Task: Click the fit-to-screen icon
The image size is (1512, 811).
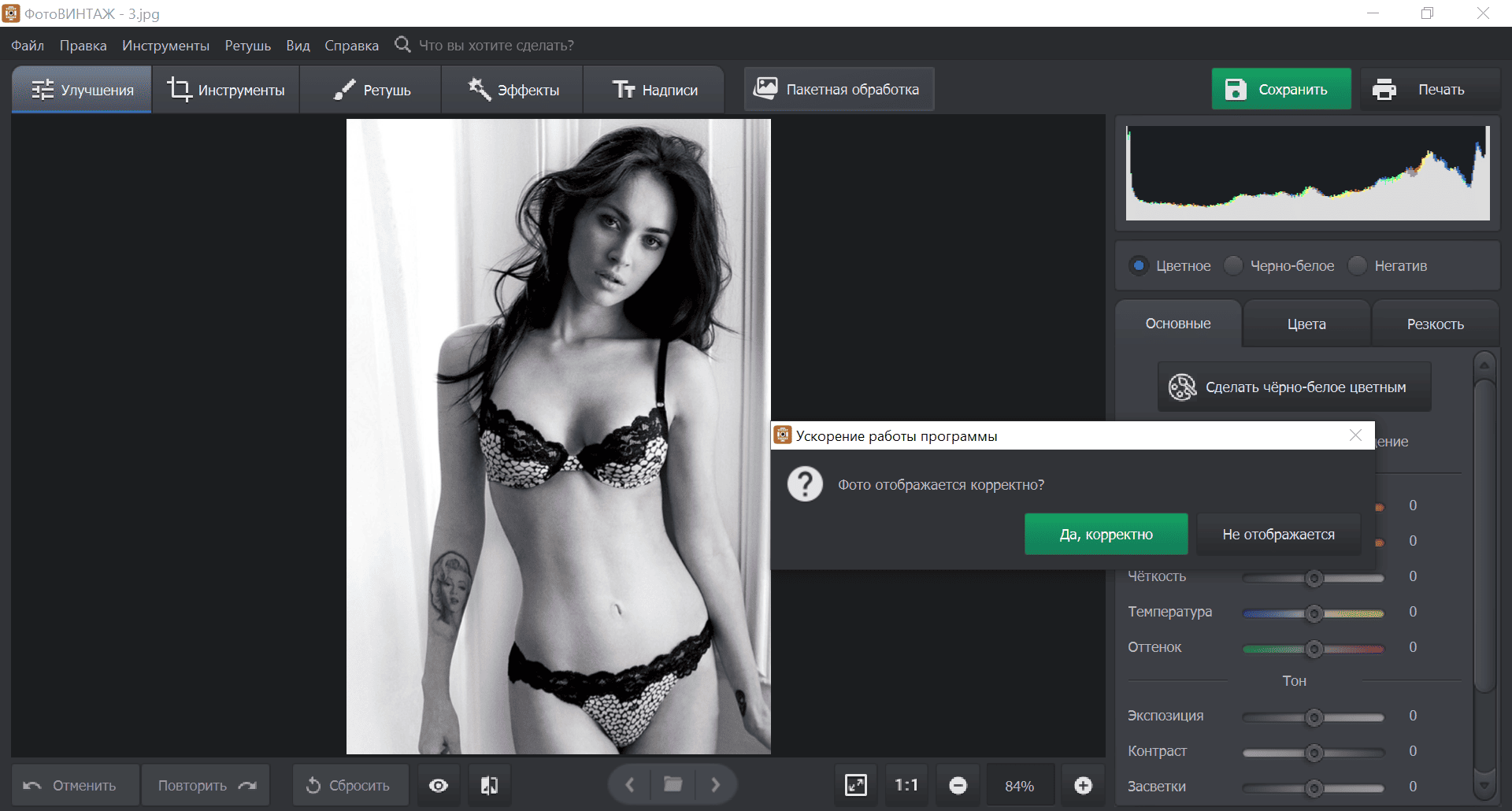Action: coord(856,785)
